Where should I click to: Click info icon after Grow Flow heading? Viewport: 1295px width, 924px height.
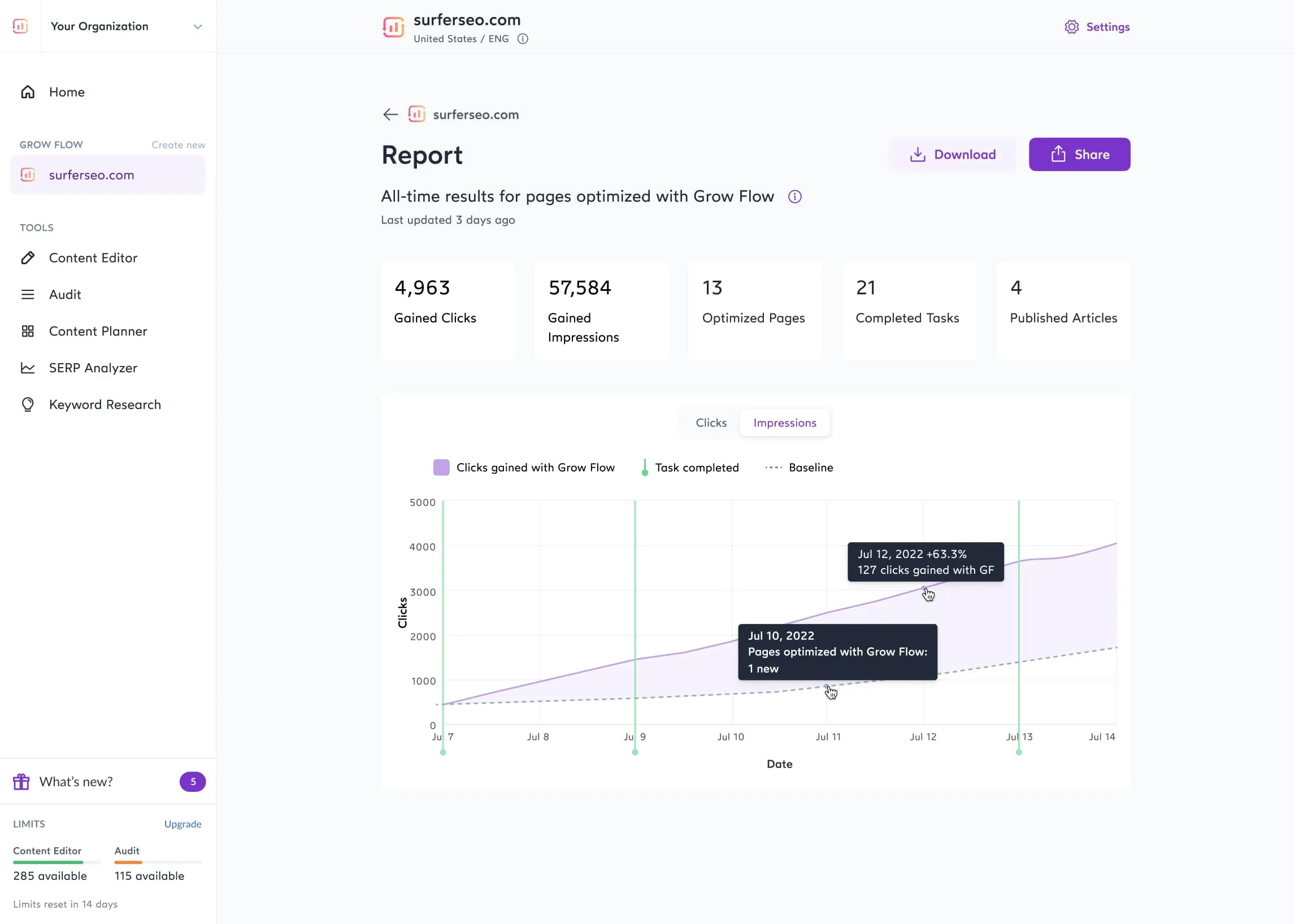coord(794,197)
